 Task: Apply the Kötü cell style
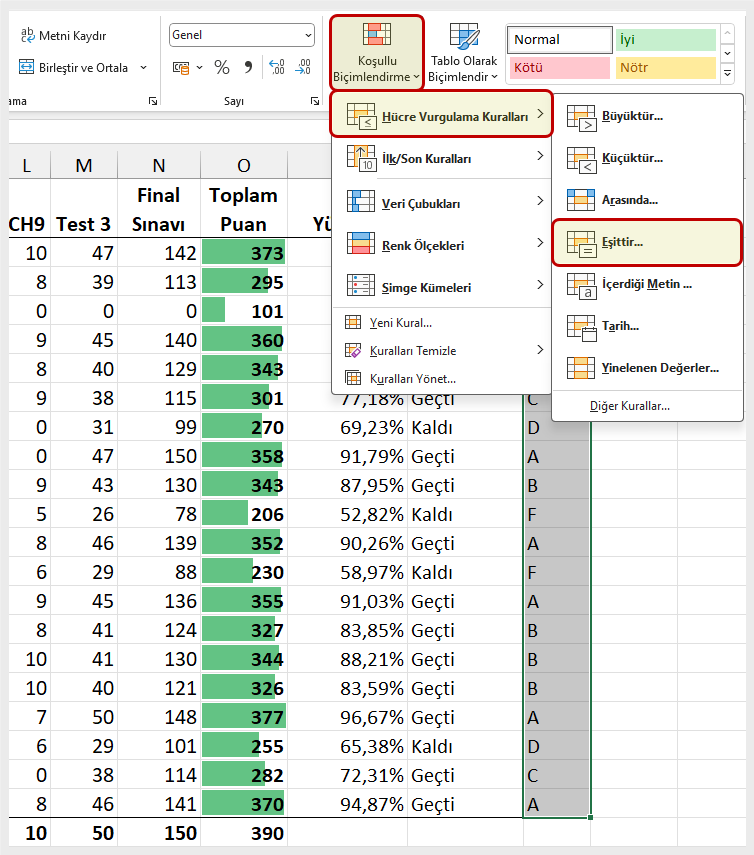pos(560,68)
